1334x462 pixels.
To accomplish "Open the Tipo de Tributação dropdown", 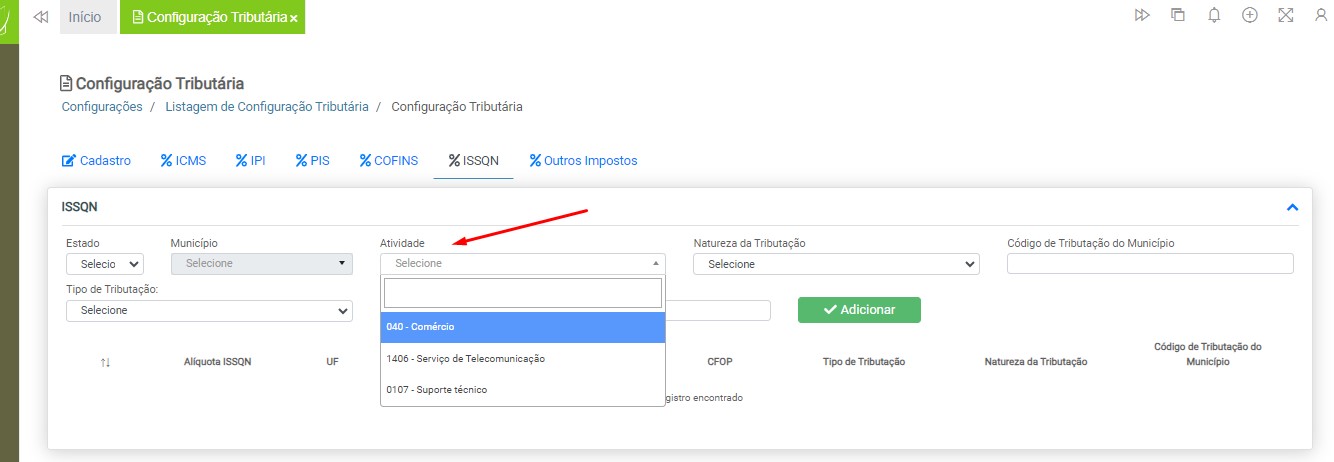I will pos(209,311).
